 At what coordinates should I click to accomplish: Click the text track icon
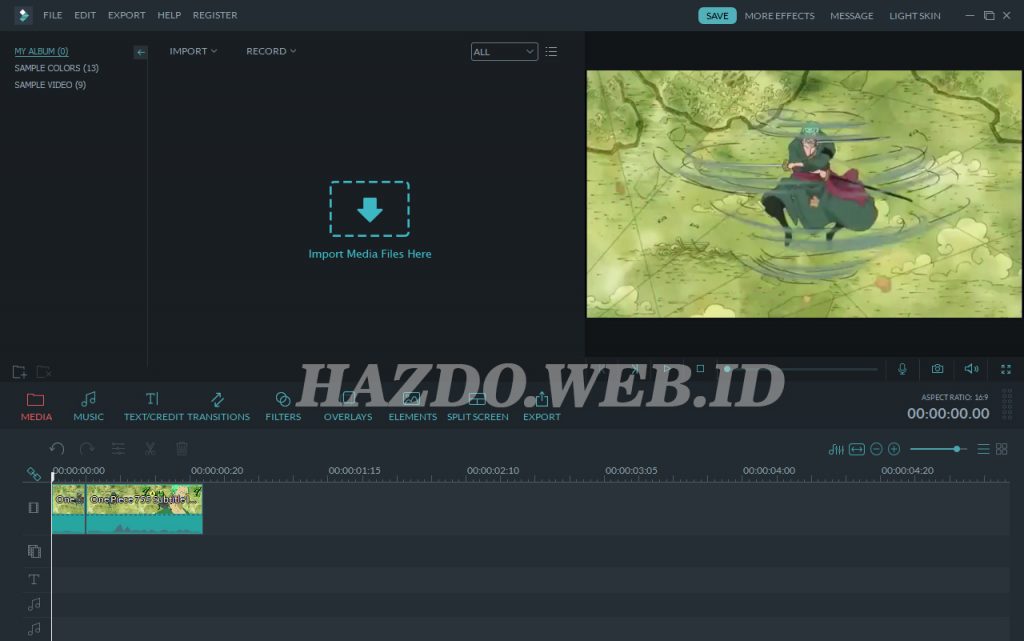tap(34, 579)
